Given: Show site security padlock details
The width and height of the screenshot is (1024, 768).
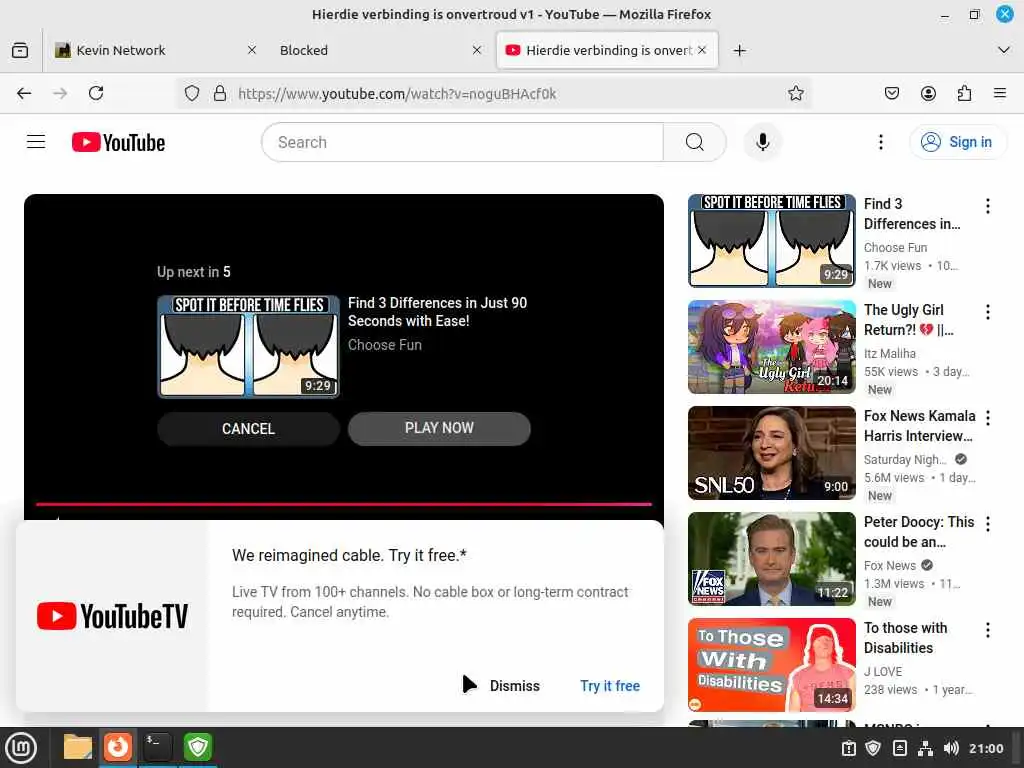Looking at the screenshot, I should pos(220,93).
